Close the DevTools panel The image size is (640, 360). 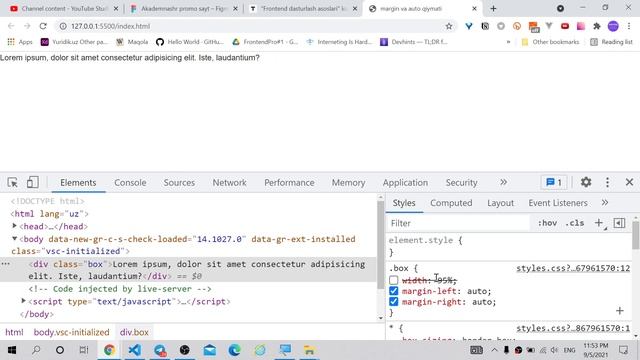(x=629, y=182)
